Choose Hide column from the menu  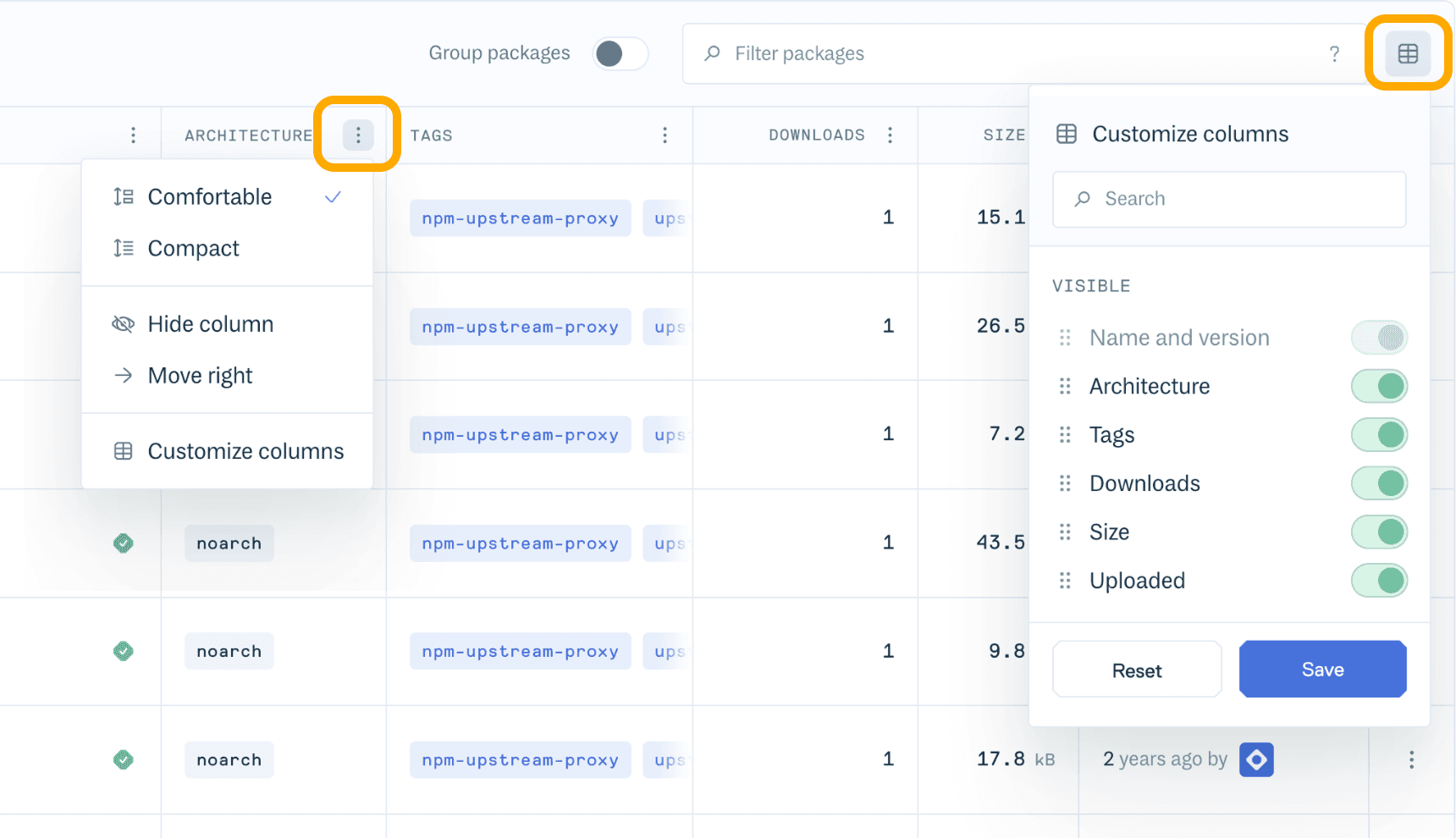click(x=210, y=324)
